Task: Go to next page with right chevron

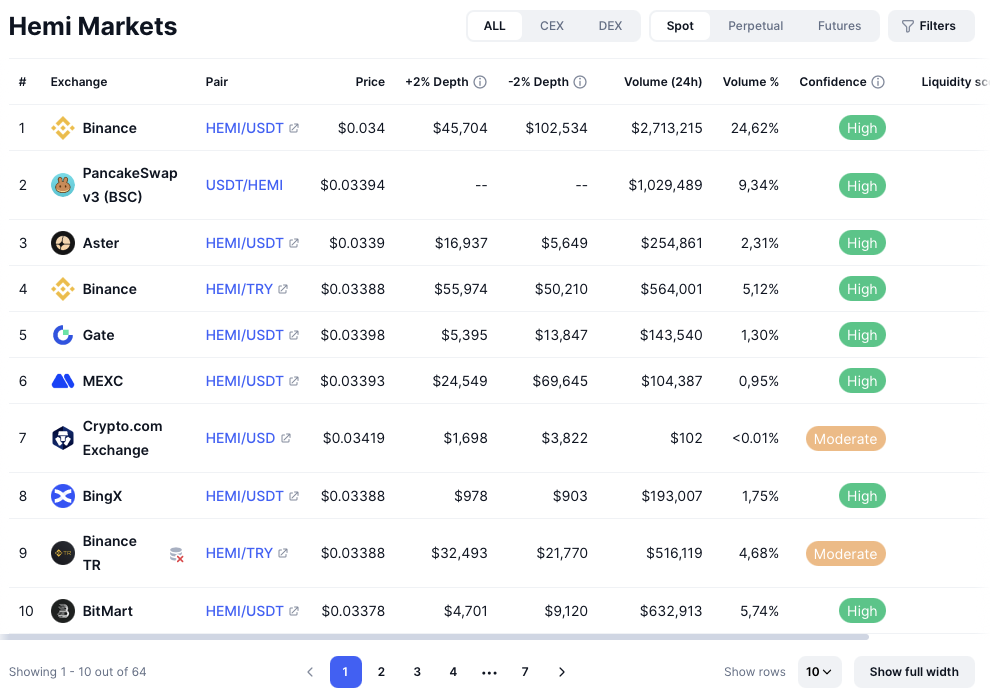Action: tap(562, 672)
